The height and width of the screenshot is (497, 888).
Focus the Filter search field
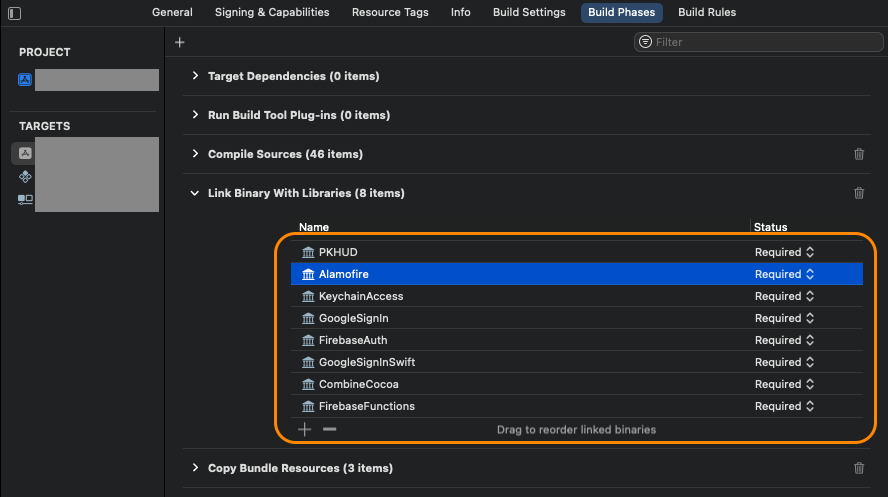coord(759,42)
